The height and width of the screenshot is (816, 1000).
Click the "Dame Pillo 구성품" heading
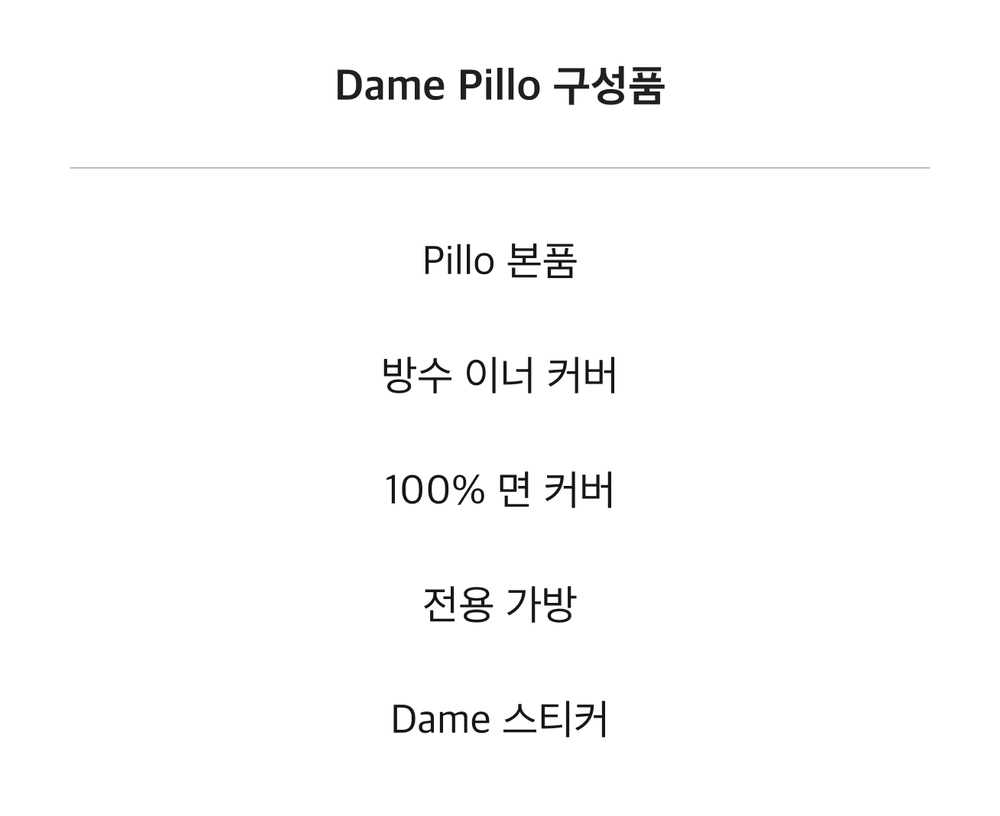coord(500,85)
